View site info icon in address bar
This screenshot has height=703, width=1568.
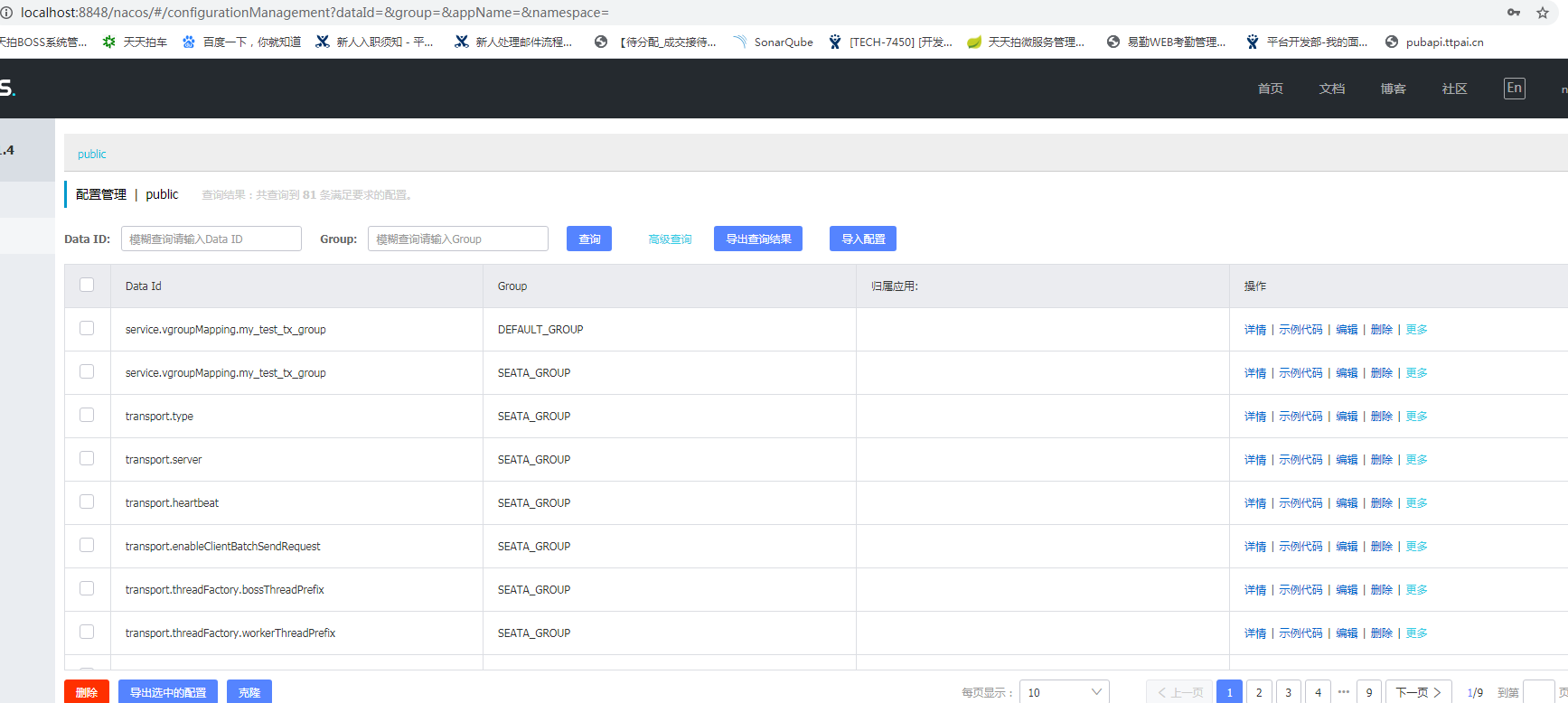pyautogui.click(x=6, y=13)
